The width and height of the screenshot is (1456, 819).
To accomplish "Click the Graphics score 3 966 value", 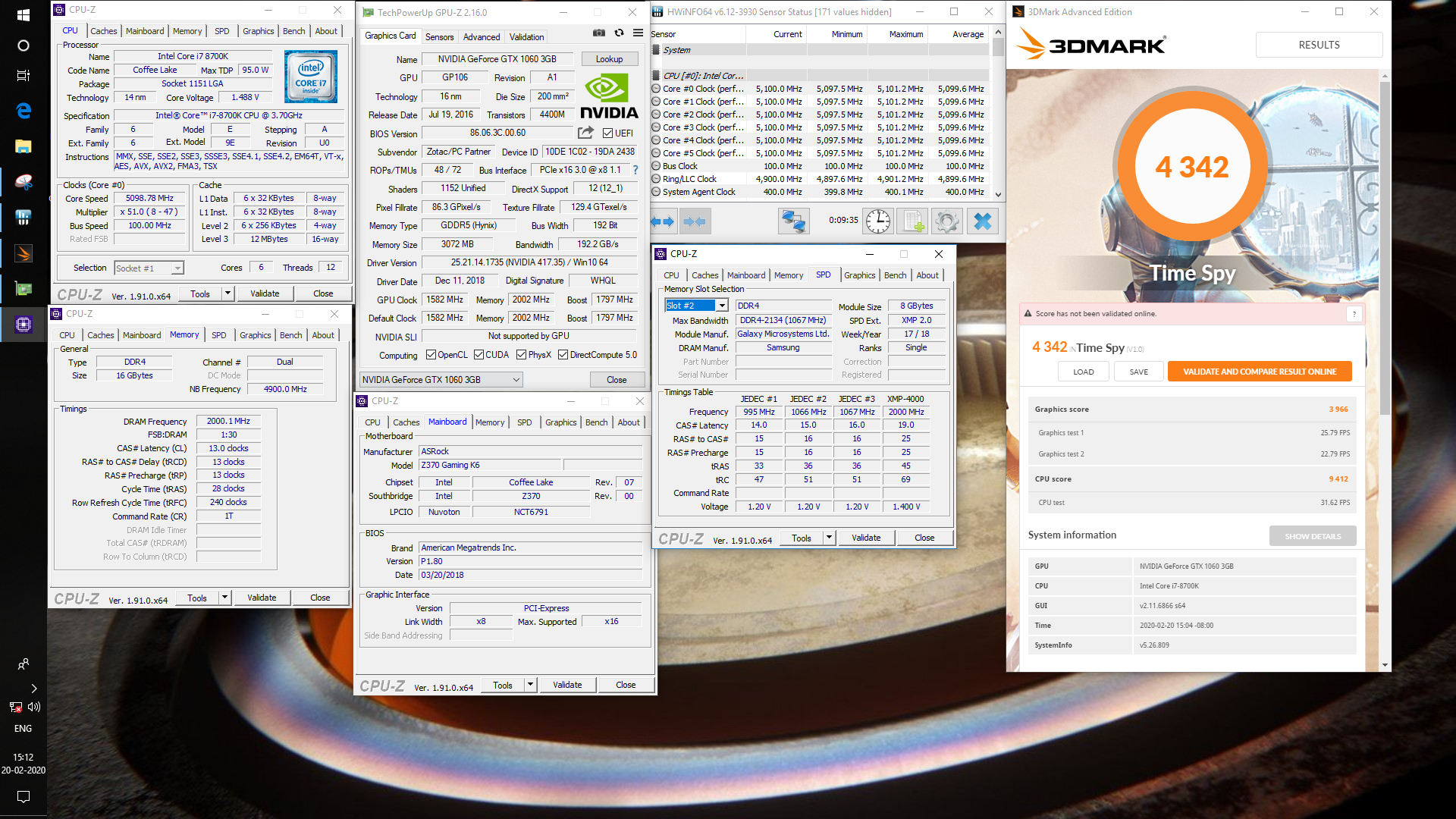I will click(1338, 409).
